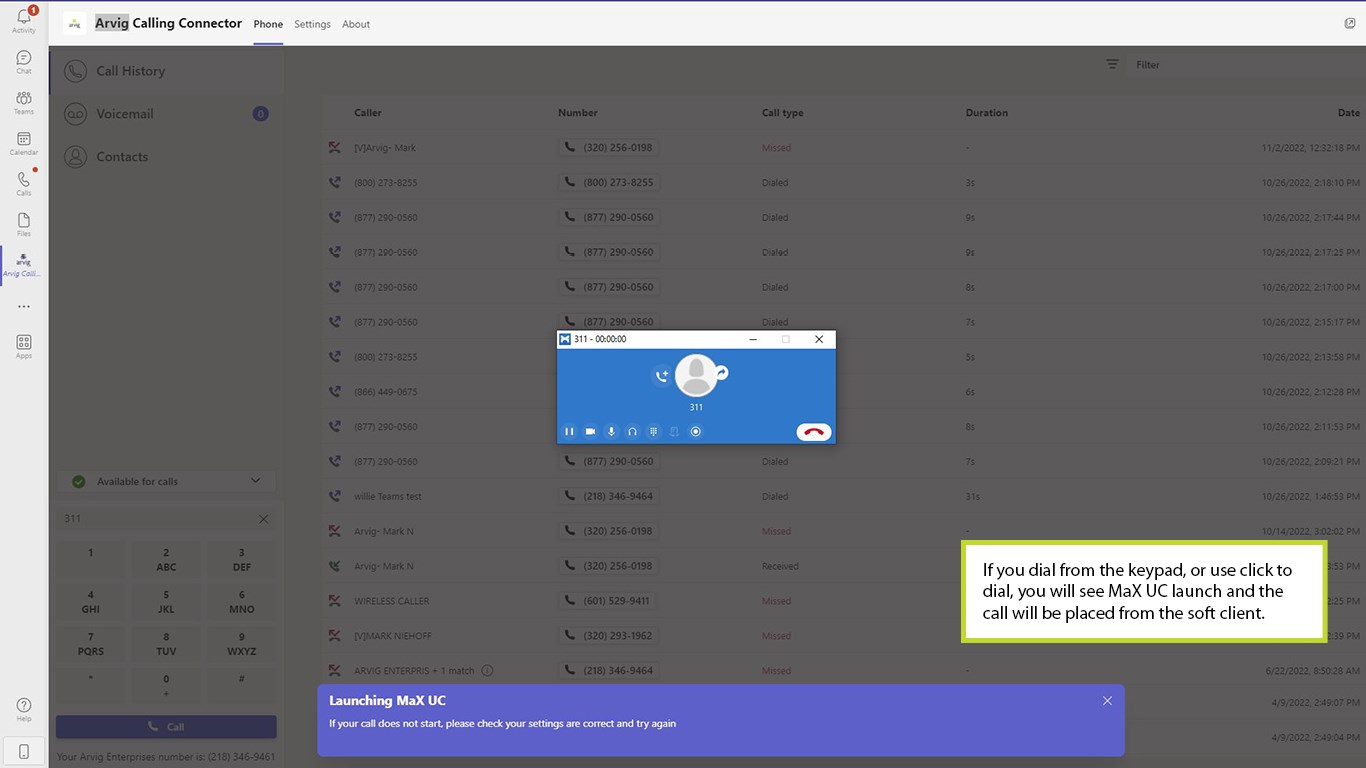
Task: Dismiss the Launching MaX UC banner
Action: point(1107,701)
